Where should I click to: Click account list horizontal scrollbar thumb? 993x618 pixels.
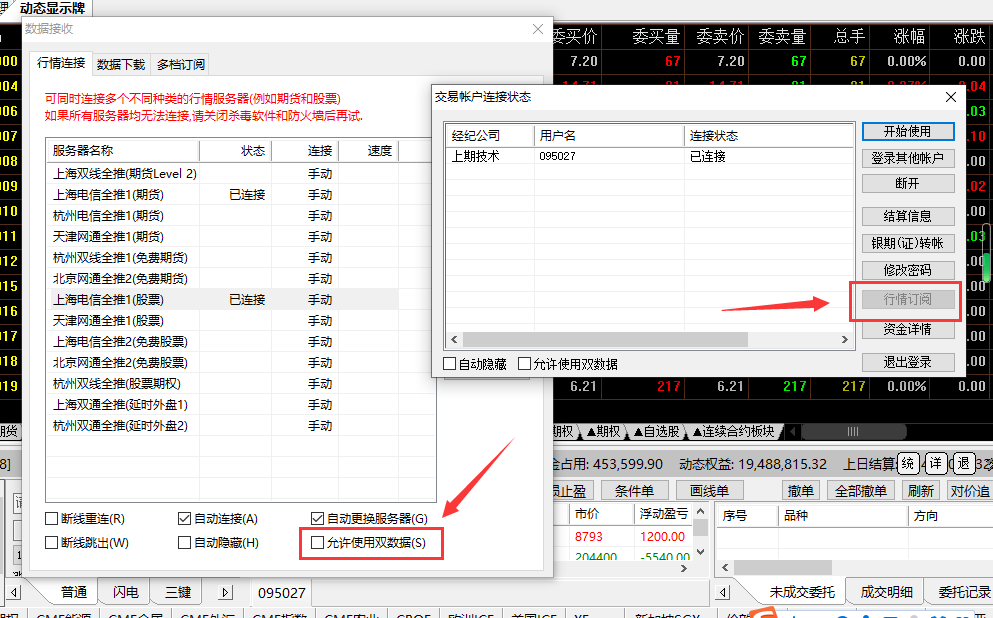[605, 339]
